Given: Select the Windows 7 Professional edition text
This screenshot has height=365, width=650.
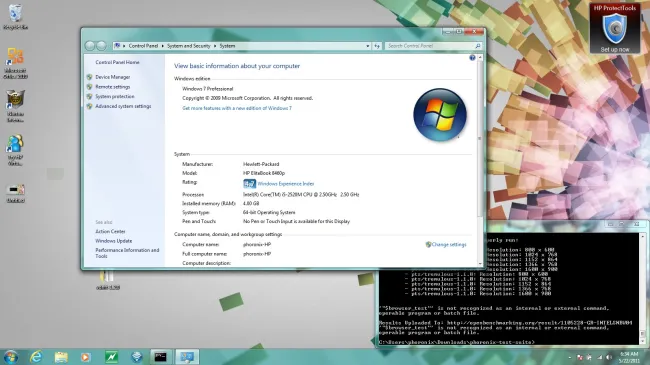Looking at the screenshot, I should [208, 89].
